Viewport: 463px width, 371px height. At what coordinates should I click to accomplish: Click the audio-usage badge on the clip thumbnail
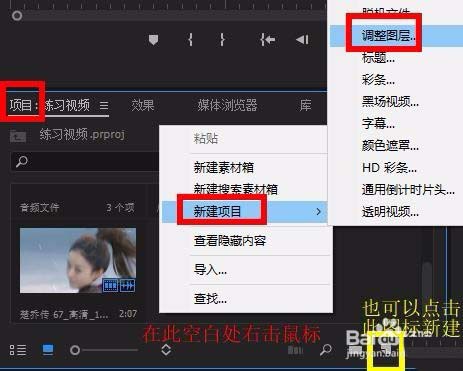point(127,286)
